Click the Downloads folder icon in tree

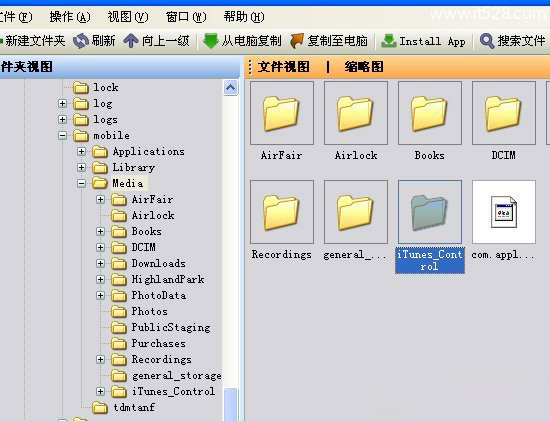(119, 263)
